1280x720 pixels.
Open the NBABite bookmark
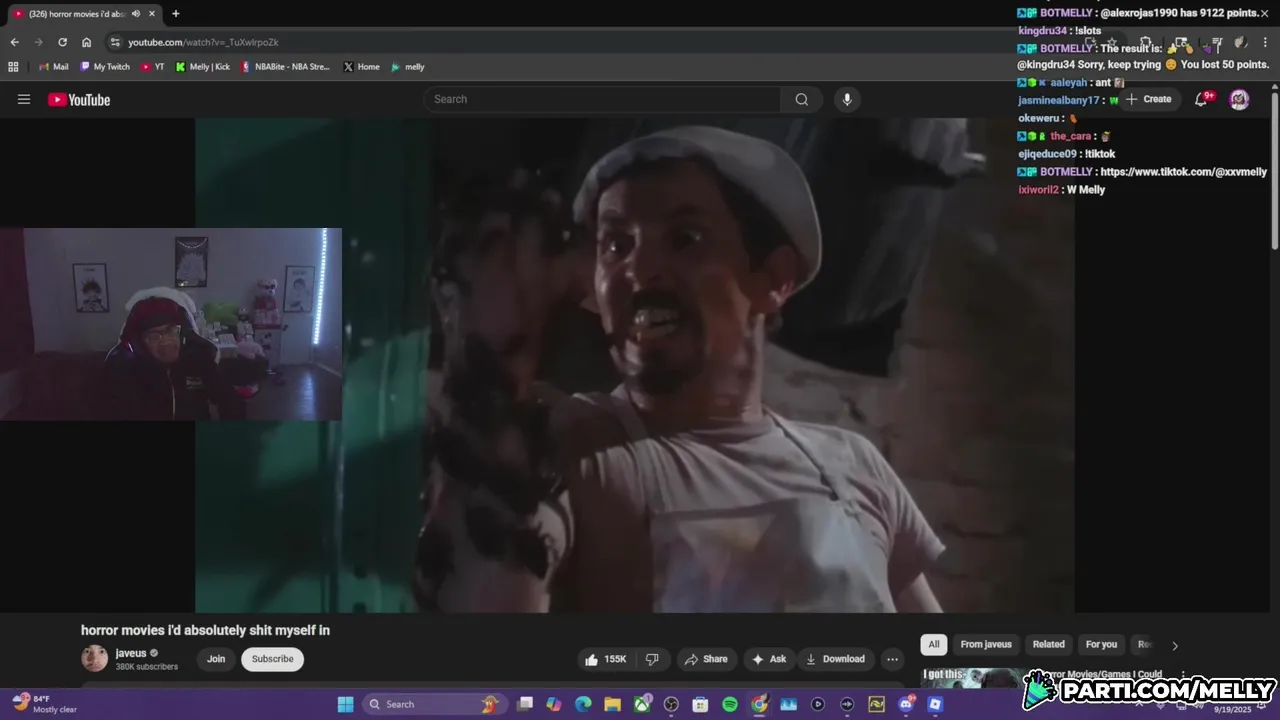coord(285,67)
